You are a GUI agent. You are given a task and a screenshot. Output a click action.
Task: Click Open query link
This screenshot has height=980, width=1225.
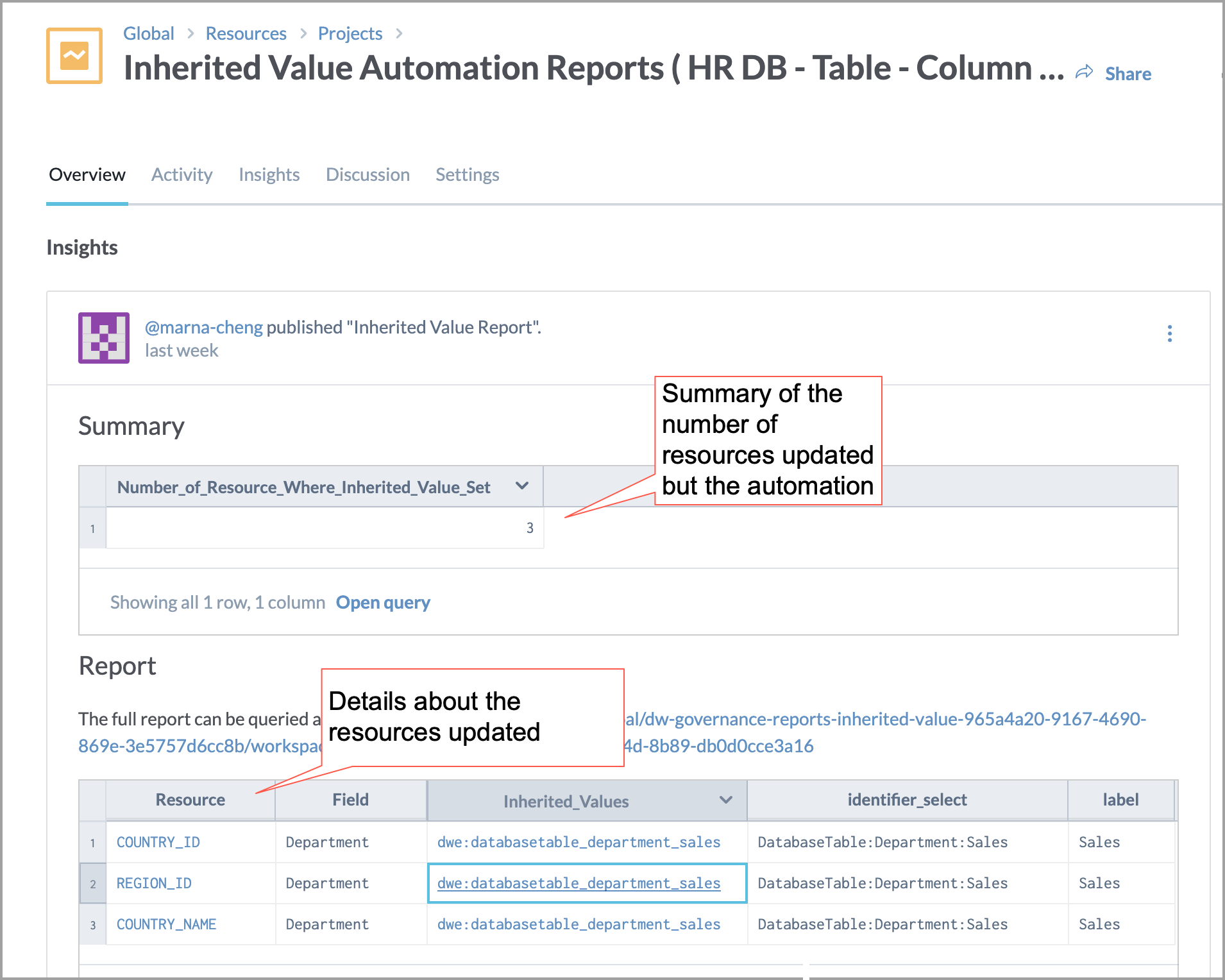click(x=383, y=602)
